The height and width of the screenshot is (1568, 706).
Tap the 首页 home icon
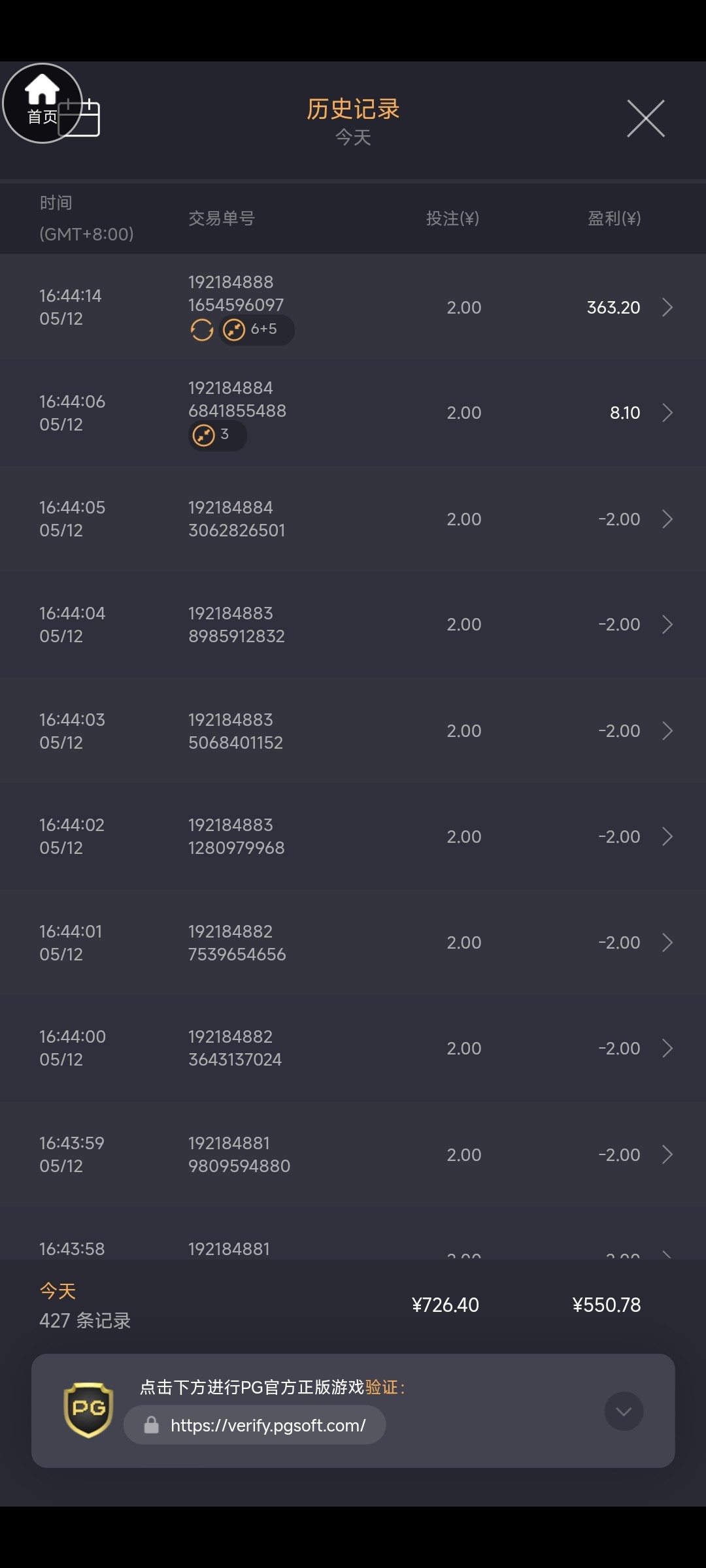click(x=42, y=102)
